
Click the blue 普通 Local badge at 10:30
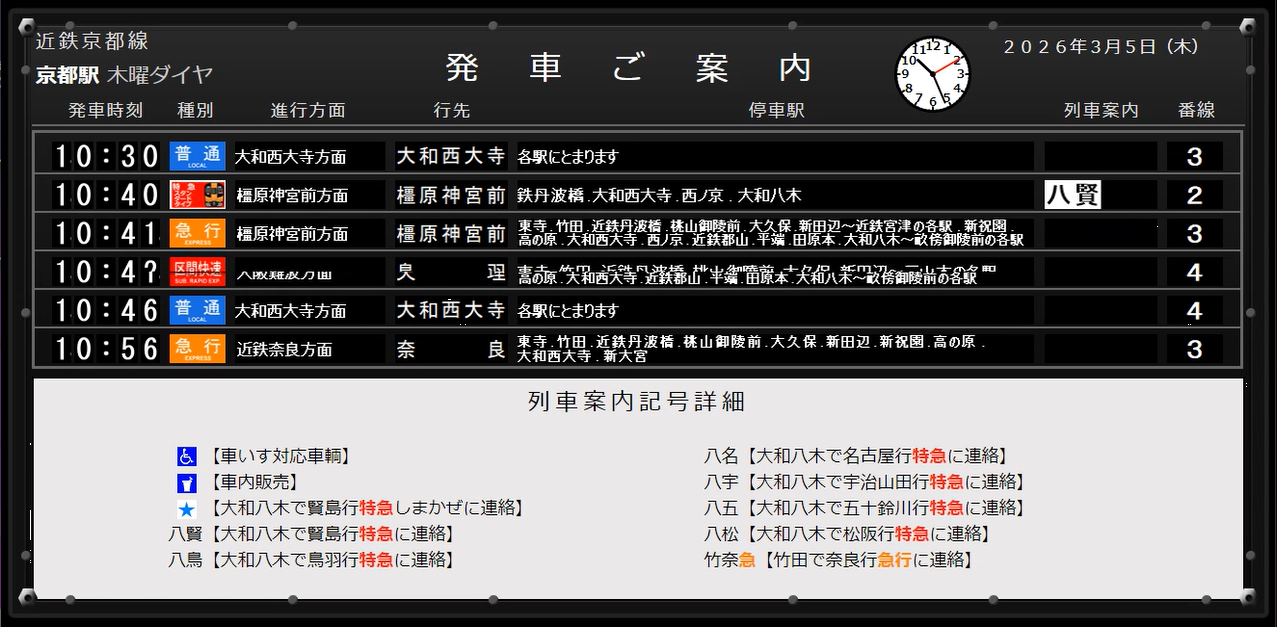[x=197, y=156]
